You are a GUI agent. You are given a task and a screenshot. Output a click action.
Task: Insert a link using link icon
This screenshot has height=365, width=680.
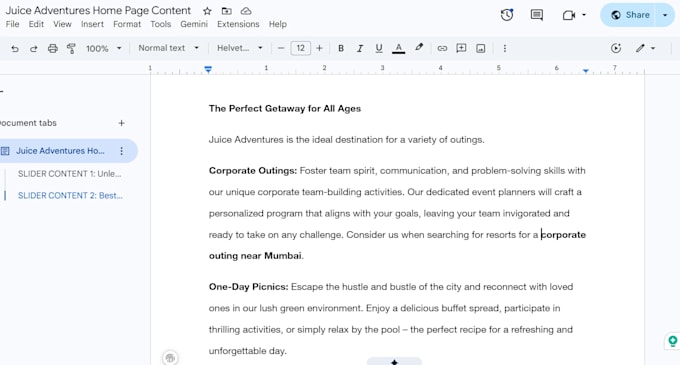[442, 48]
